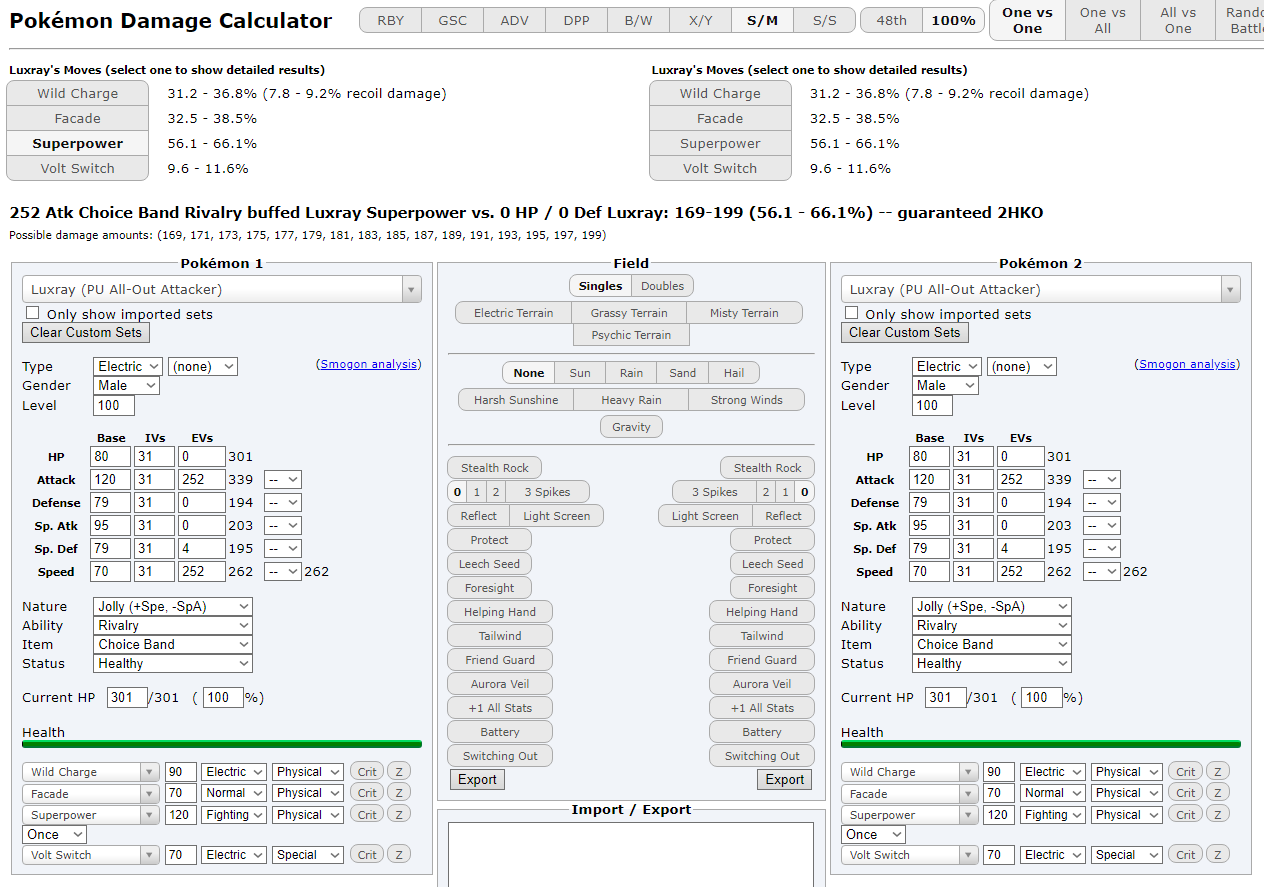Enable Rain weather
The height and width of the screenshot is (887, 1264).
pos(631,373)
